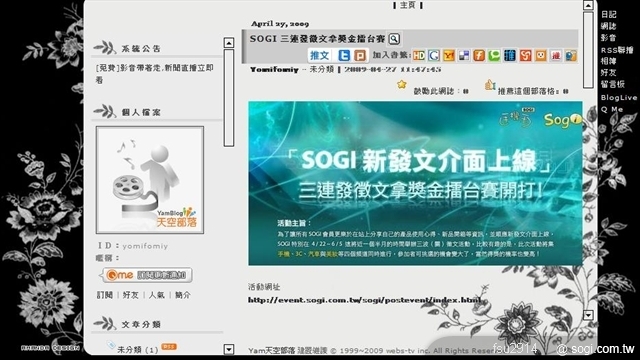Click the 推文 share button
640x360 pixels.
click(x=320, y=56)
